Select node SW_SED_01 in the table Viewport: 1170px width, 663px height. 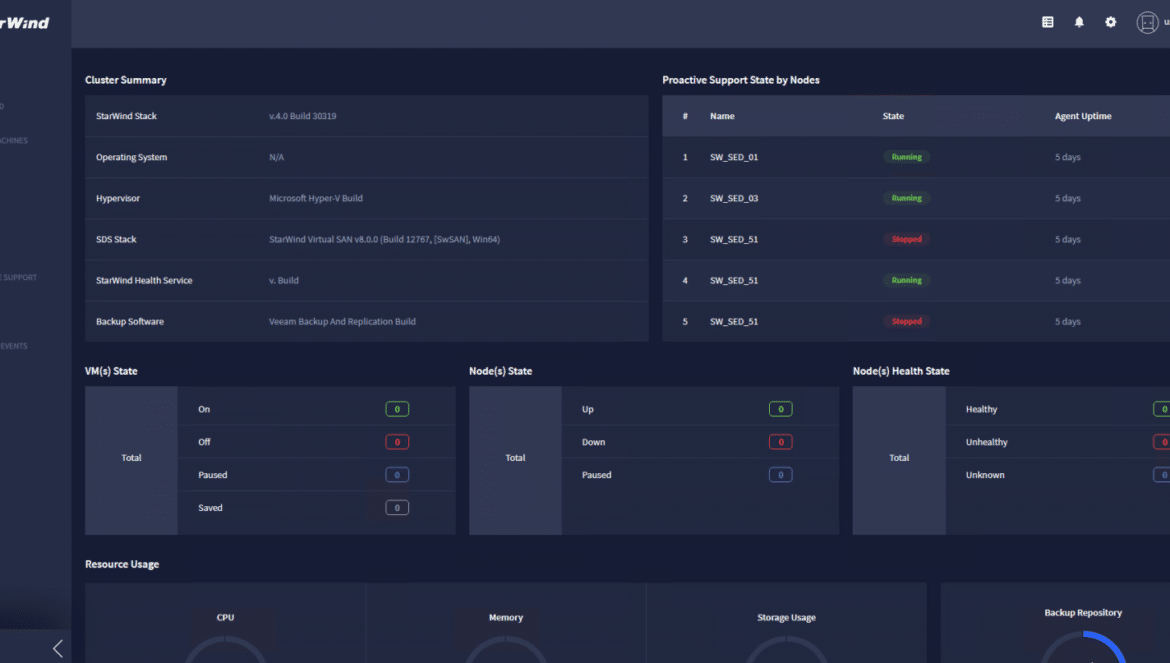(733, 157)
